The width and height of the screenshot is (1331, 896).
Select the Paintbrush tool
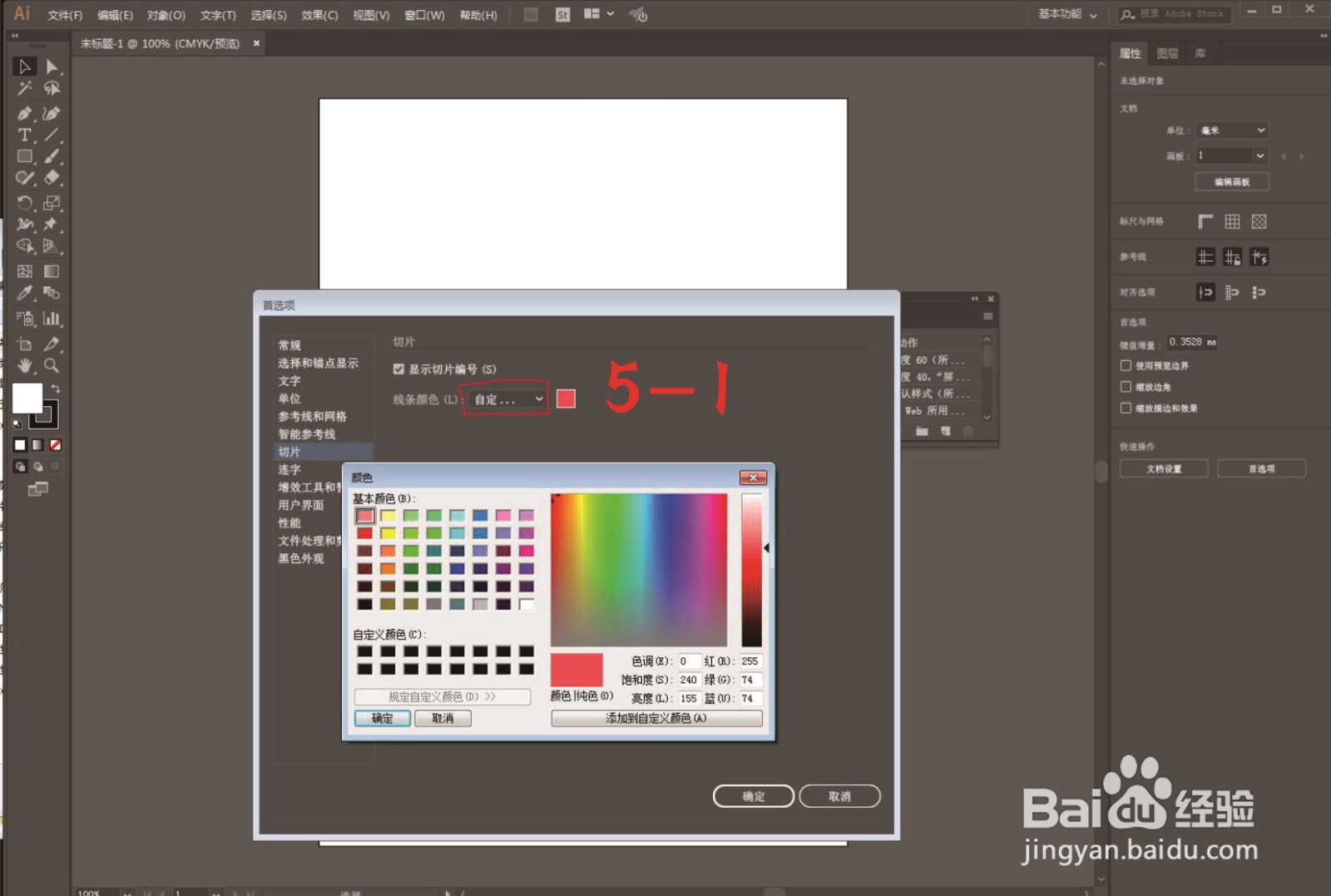pyautogui.click(x=52, y=156)
